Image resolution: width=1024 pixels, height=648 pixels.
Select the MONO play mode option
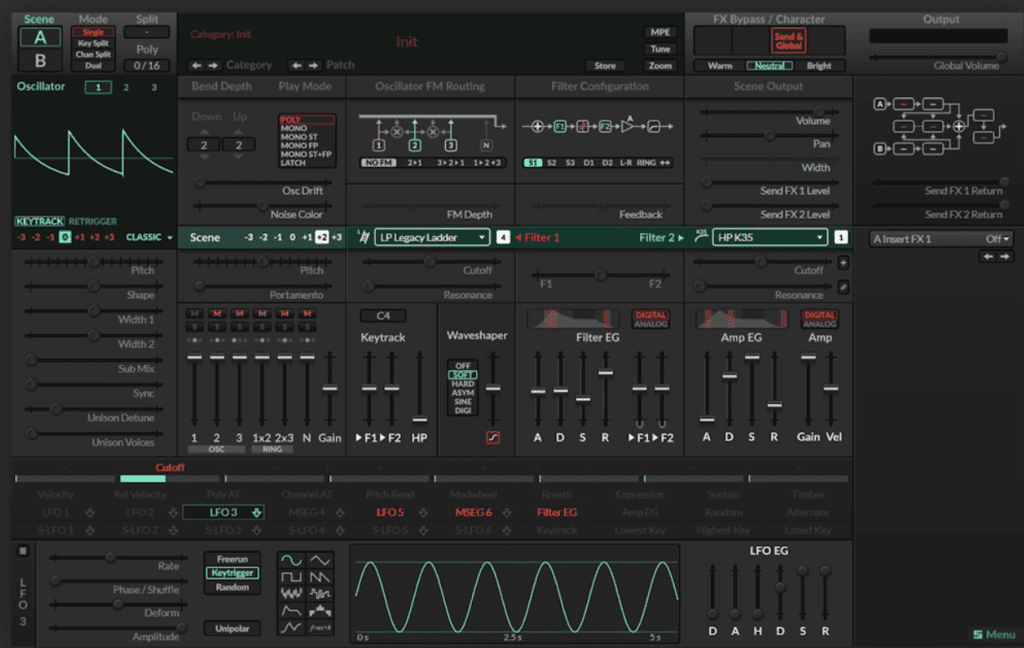tap(293, 129)
